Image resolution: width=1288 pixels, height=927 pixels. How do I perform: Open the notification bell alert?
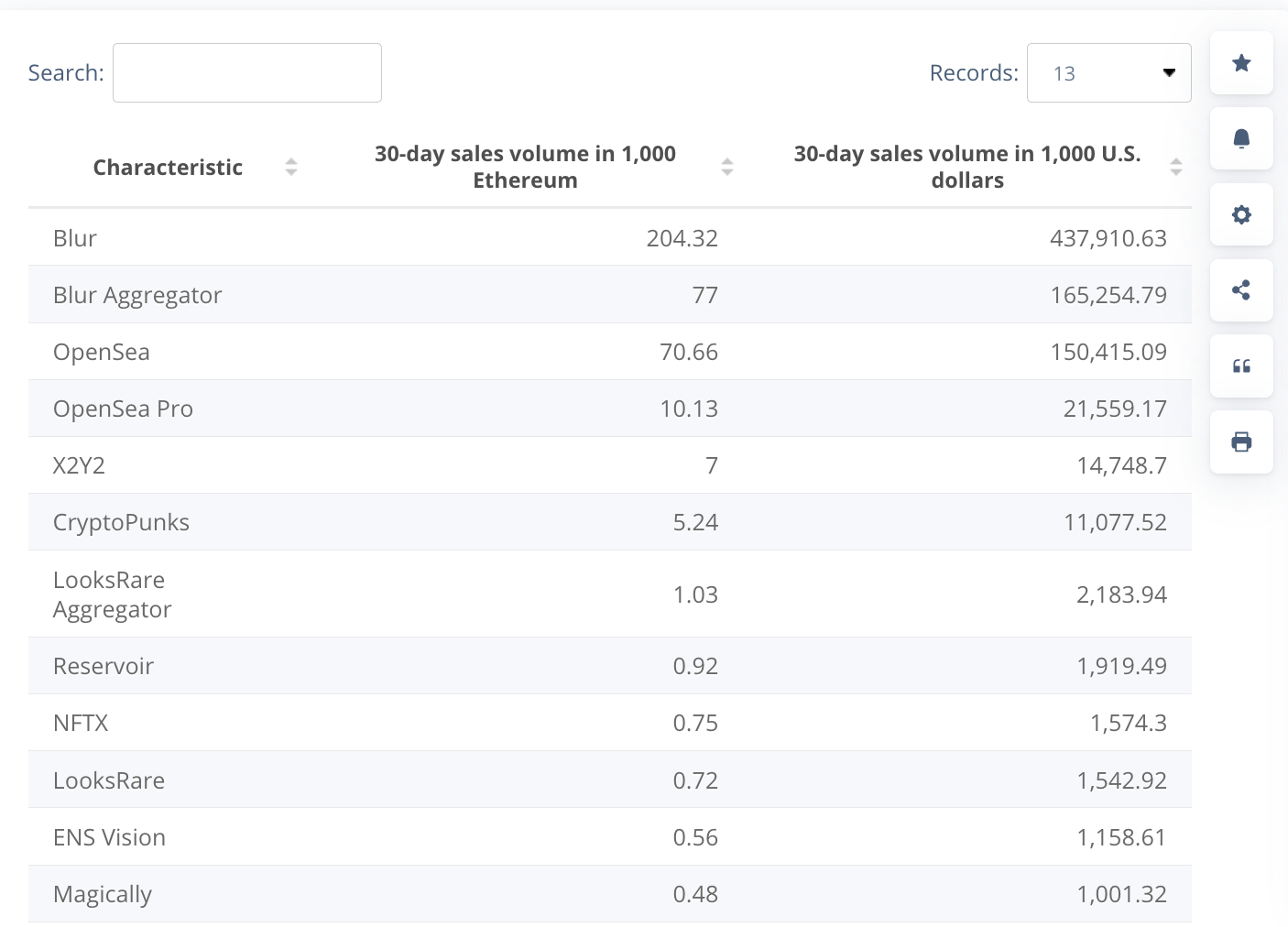point(1241,138)
